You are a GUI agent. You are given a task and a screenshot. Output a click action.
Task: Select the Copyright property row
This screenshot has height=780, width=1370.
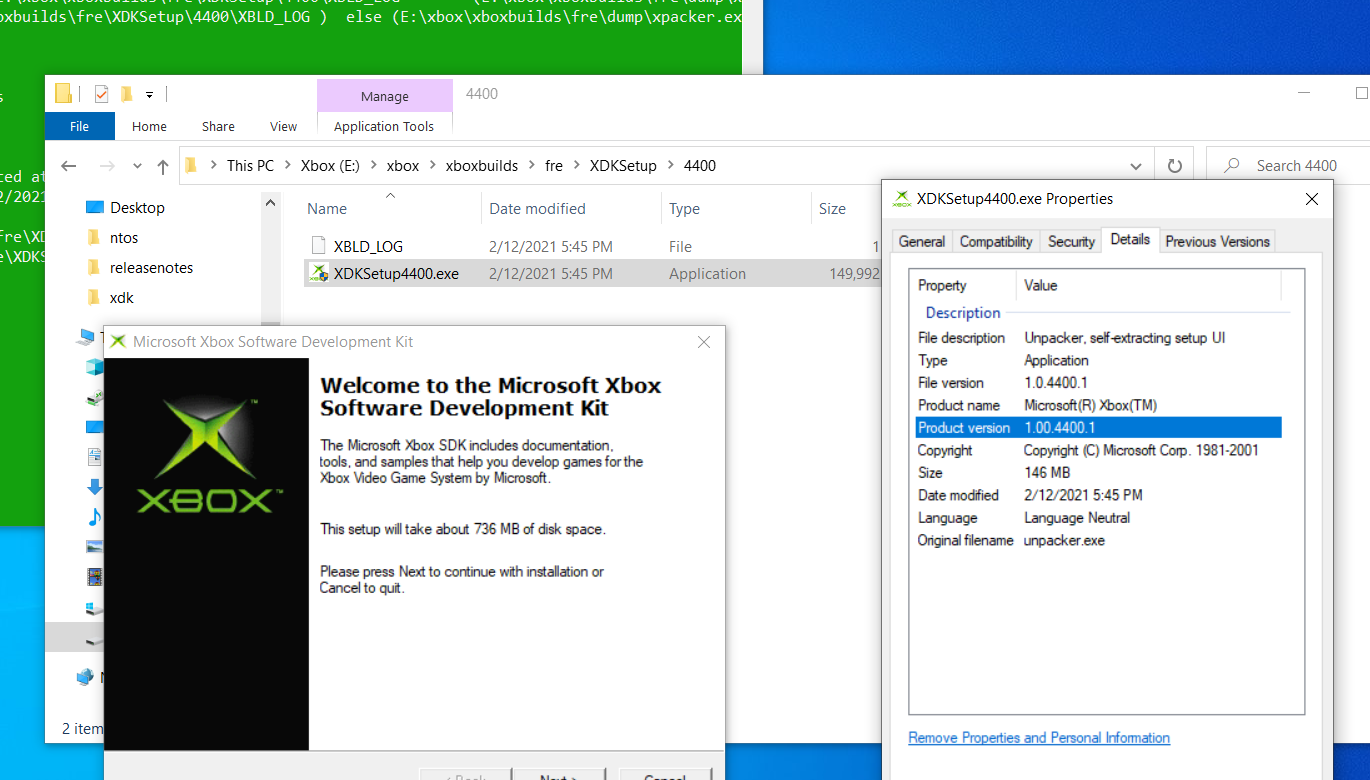click(x=1099, y=450)
